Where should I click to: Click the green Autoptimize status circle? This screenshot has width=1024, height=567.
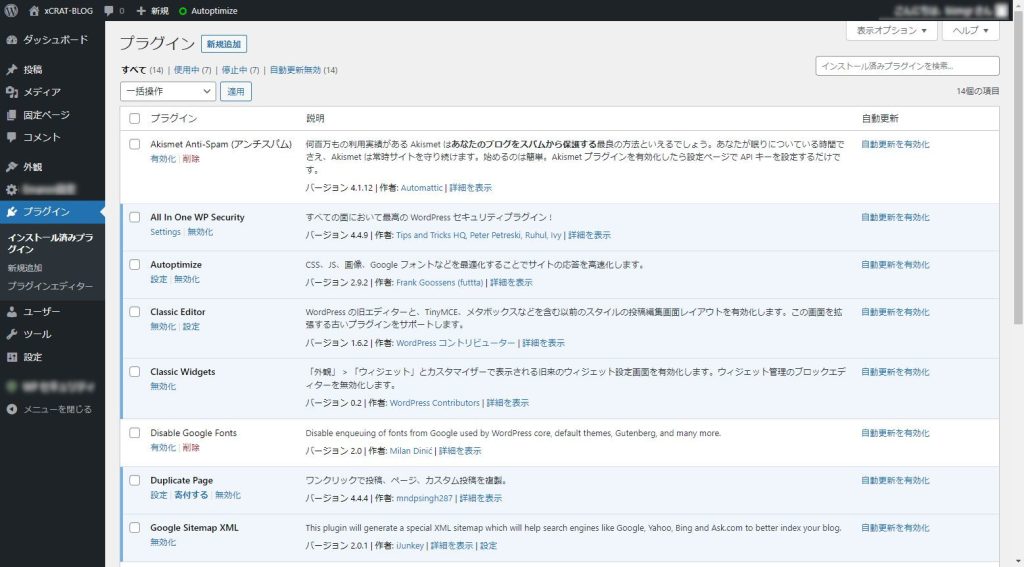(183, 11)
